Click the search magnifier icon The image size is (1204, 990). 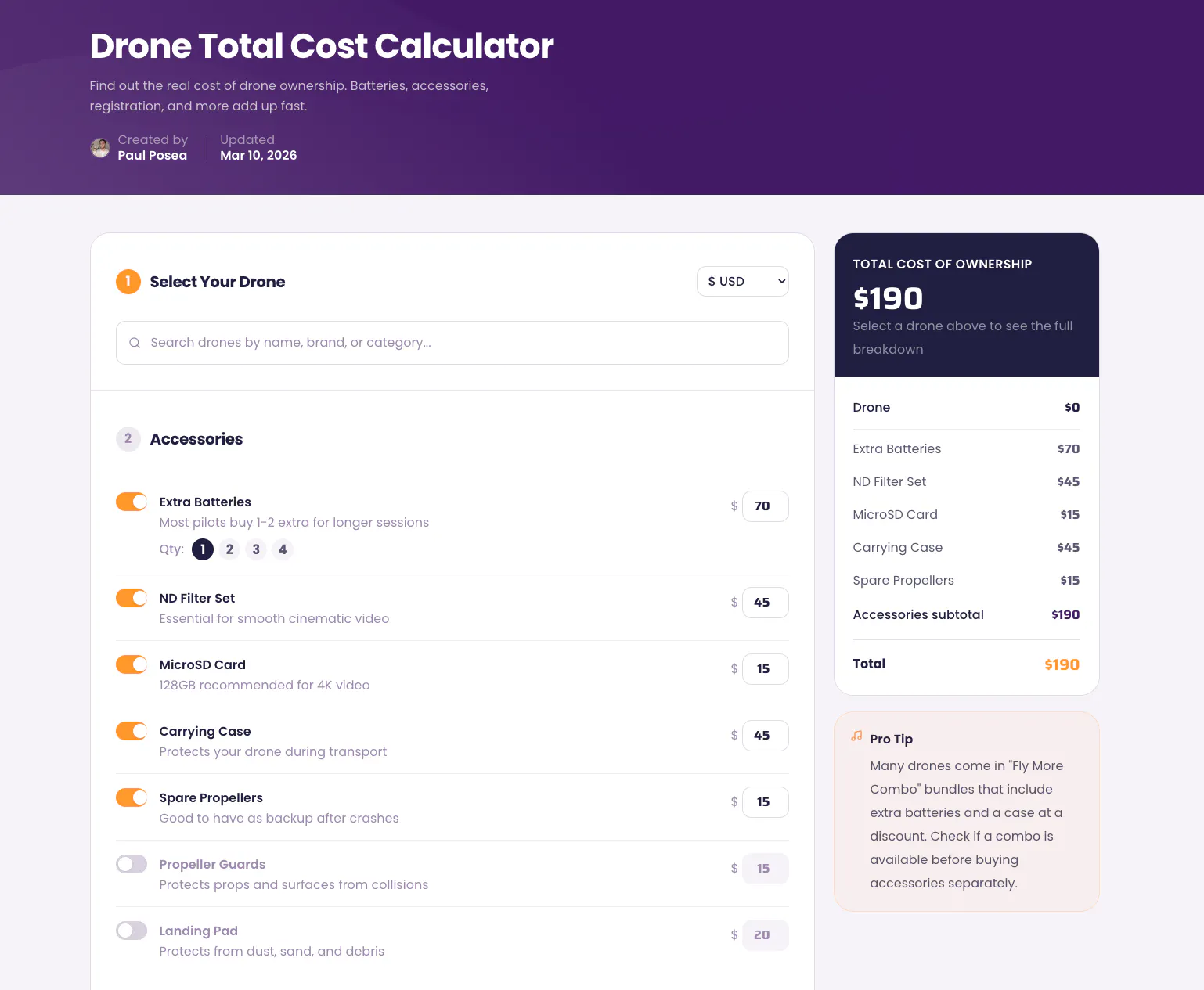click(x=135, y=343)
